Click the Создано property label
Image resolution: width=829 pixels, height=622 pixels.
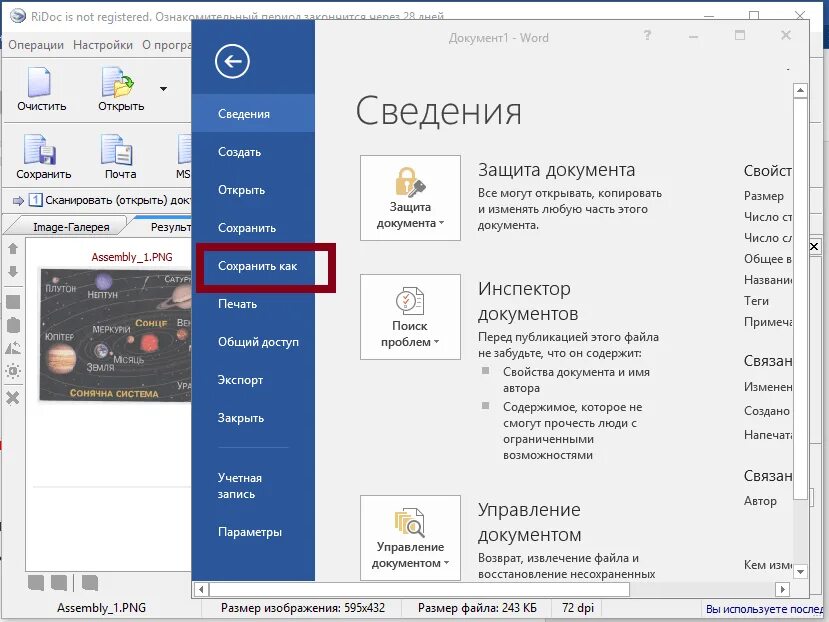click(x=767, y=411)
